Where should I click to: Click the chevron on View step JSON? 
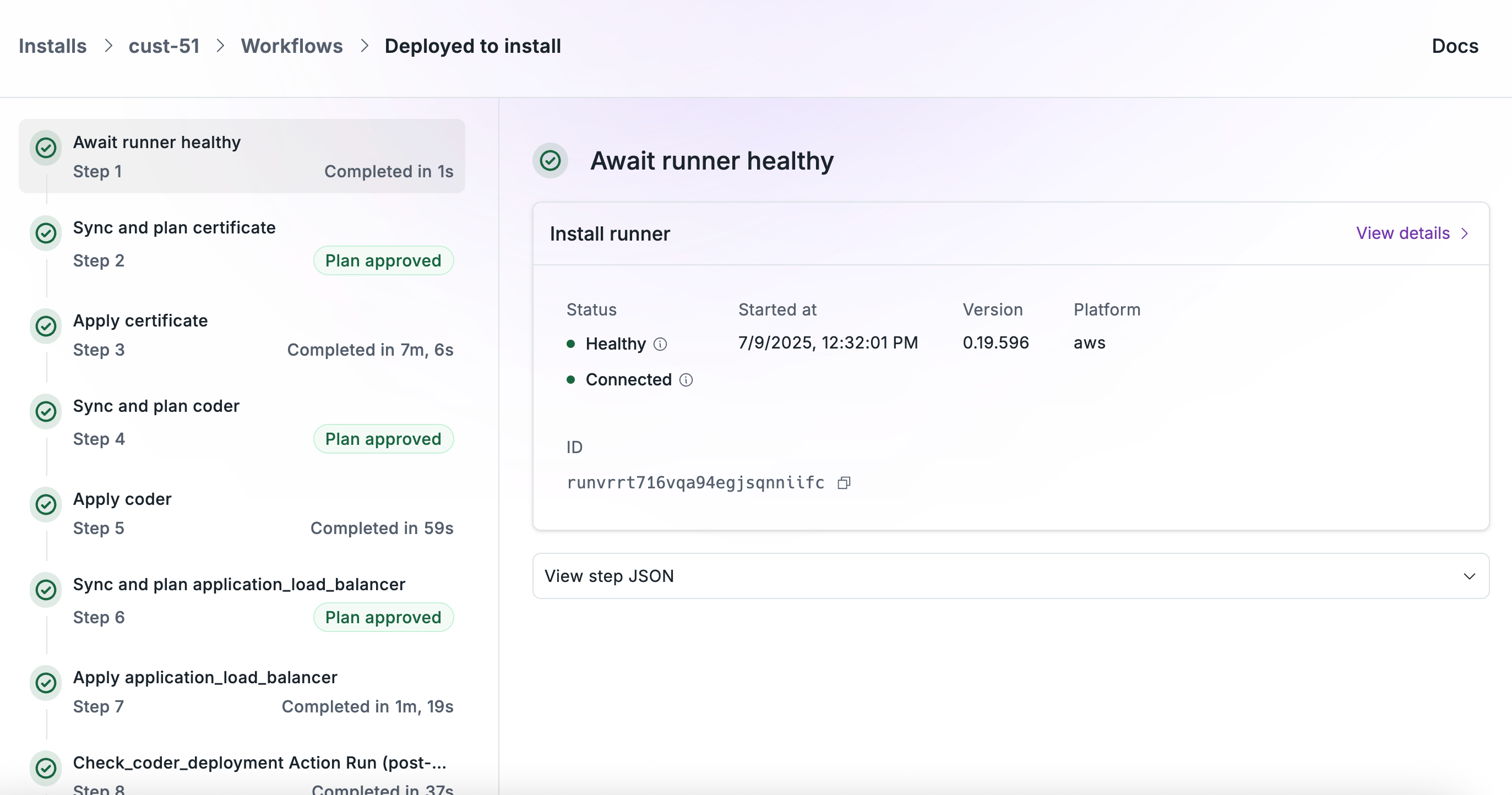coord(1469,576)
